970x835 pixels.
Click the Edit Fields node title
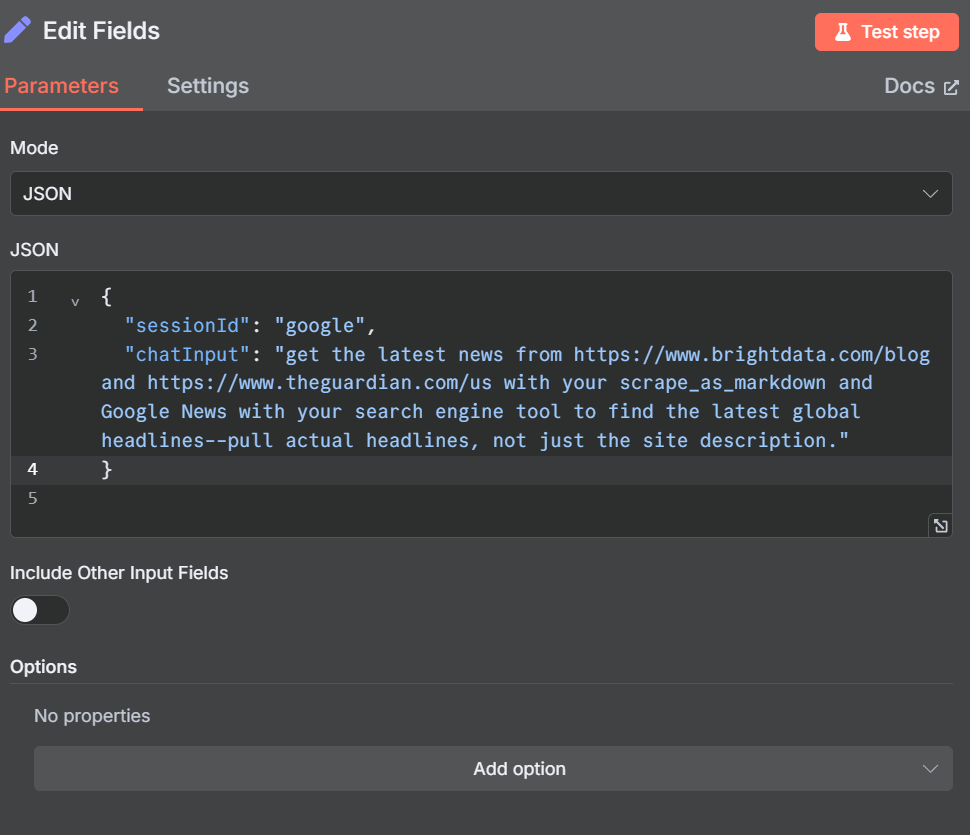tap(101, 31)
